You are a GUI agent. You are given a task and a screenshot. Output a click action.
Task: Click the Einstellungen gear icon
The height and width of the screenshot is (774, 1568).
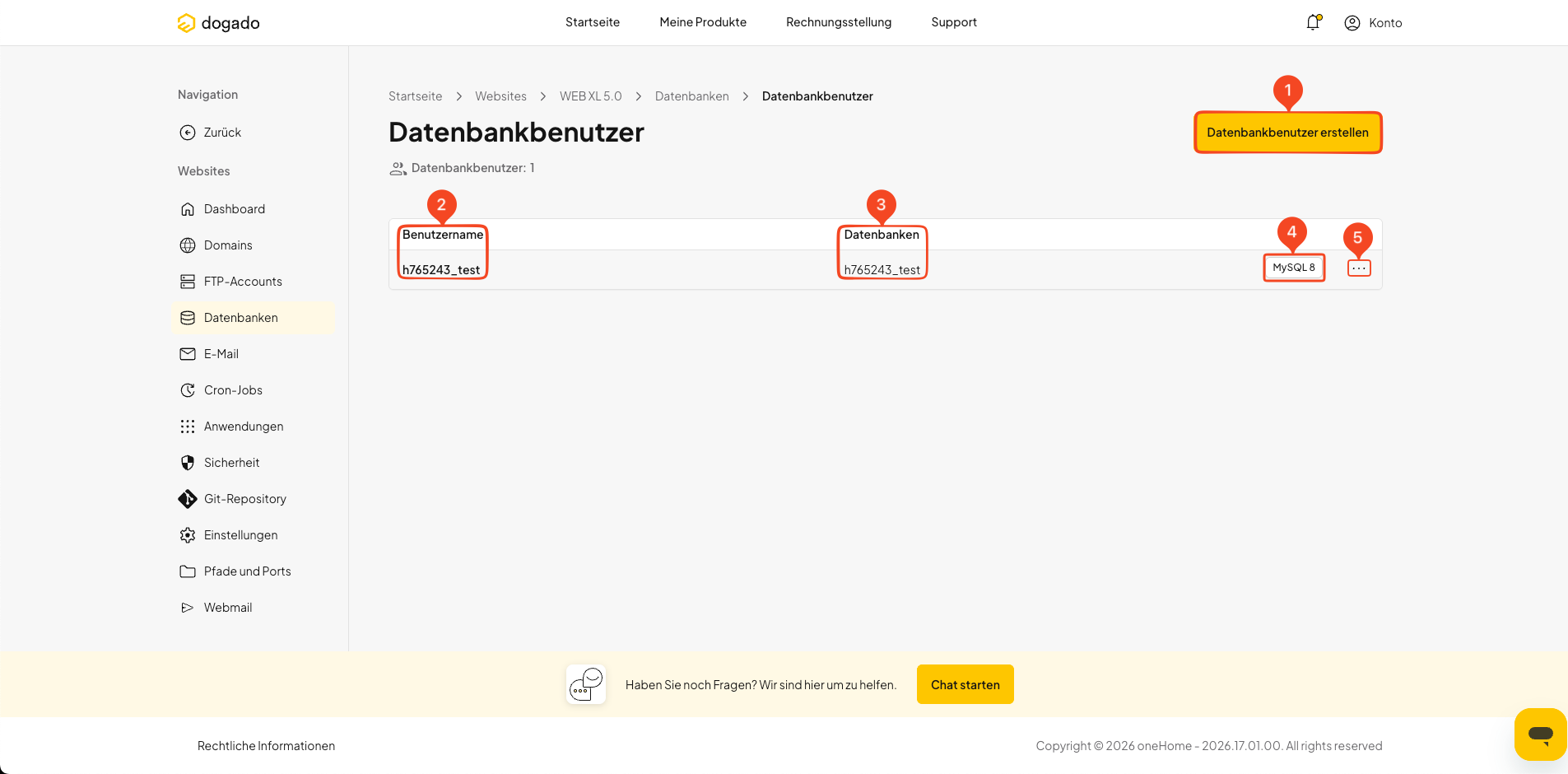[188, 535]
